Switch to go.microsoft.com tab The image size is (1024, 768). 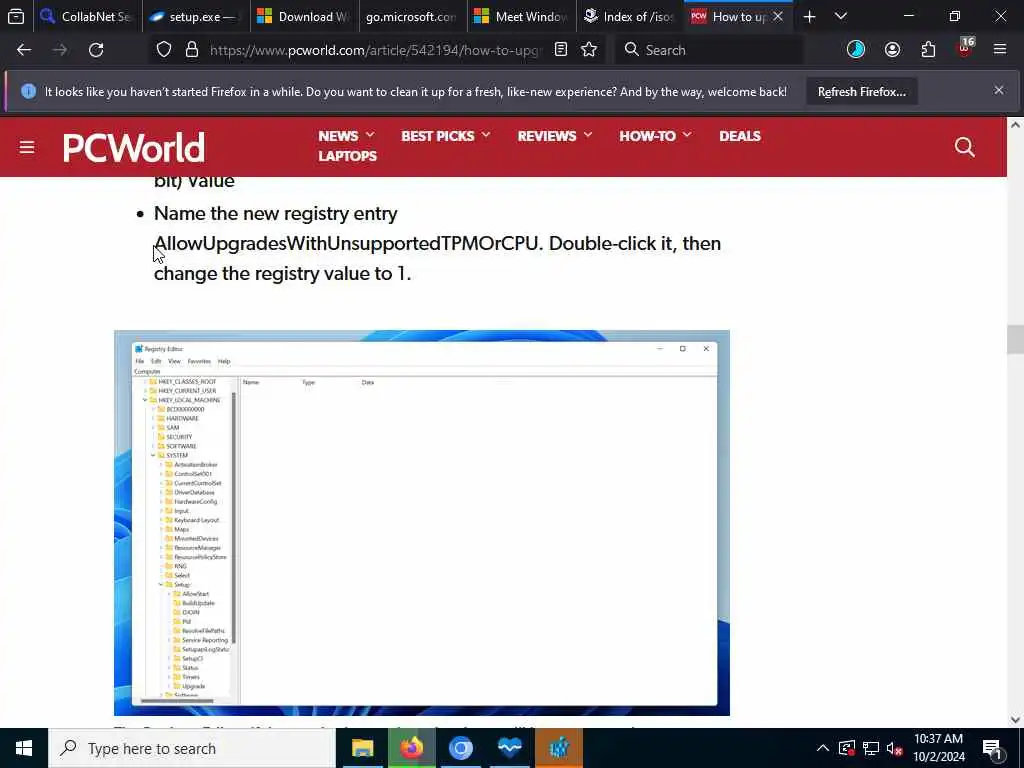[x=412, y=17]
